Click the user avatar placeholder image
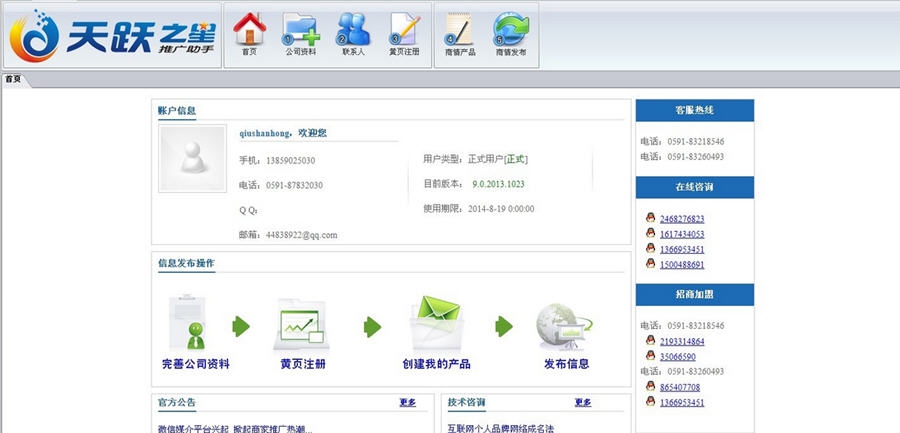900x433 pixels. click(x=192, y=158)
